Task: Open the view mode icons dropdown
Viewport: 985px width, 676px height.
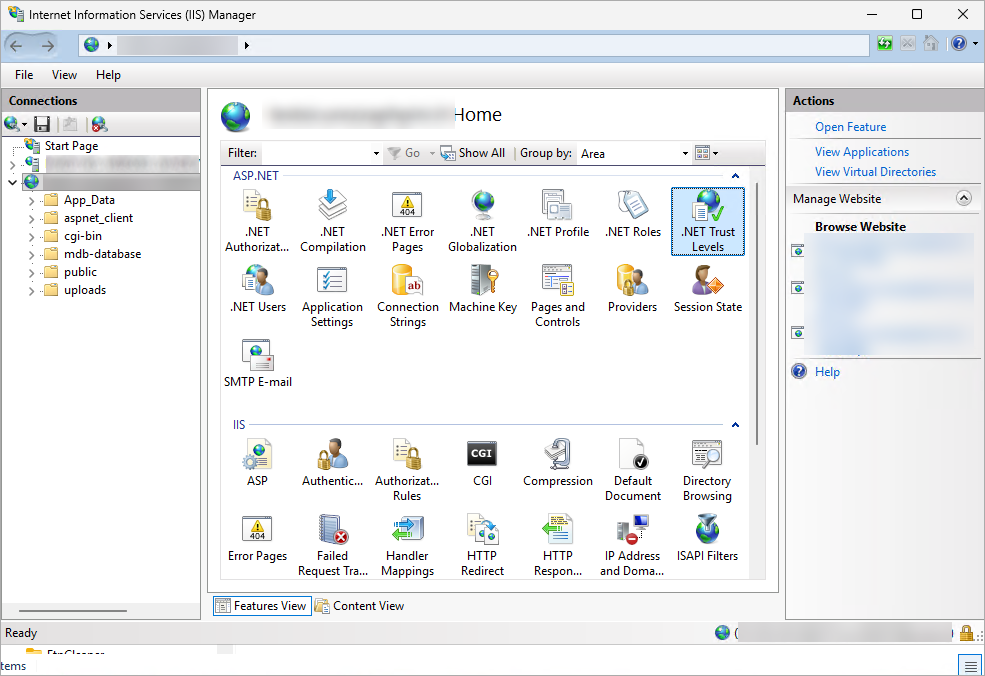Action: pos(707,153)
